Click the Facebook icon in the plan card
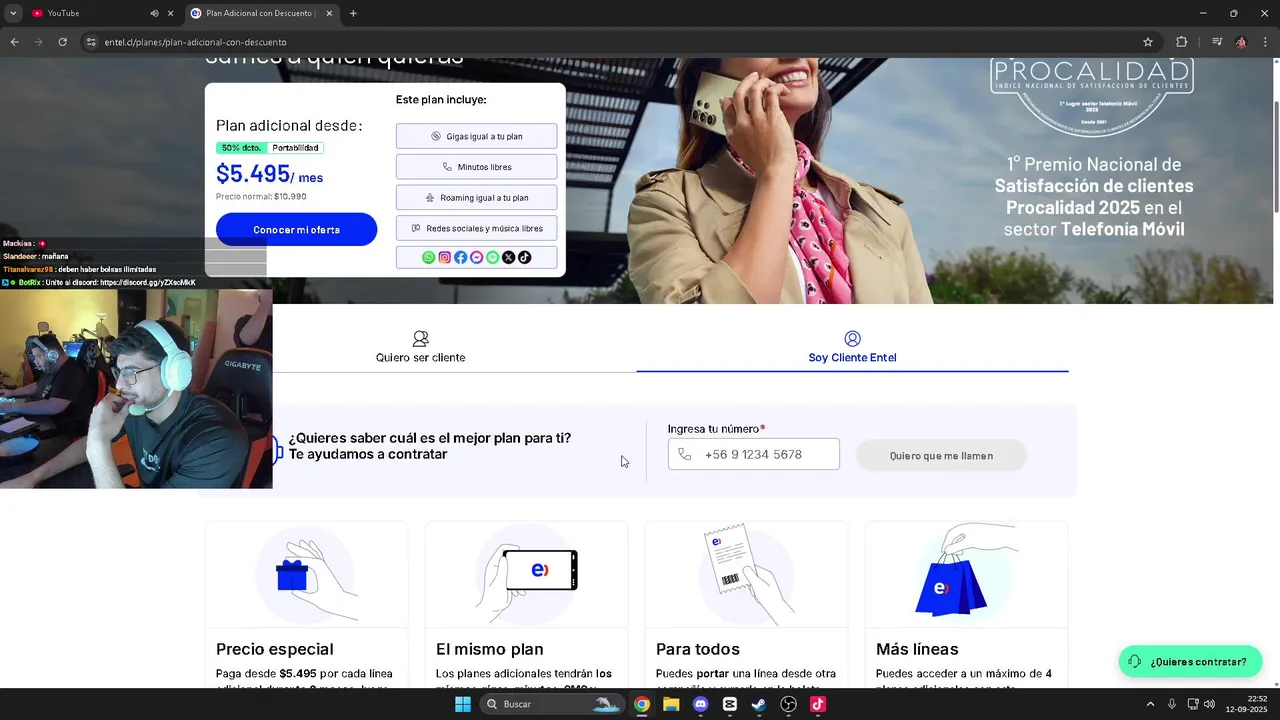Screen dimensions: 1280x720 461,258
